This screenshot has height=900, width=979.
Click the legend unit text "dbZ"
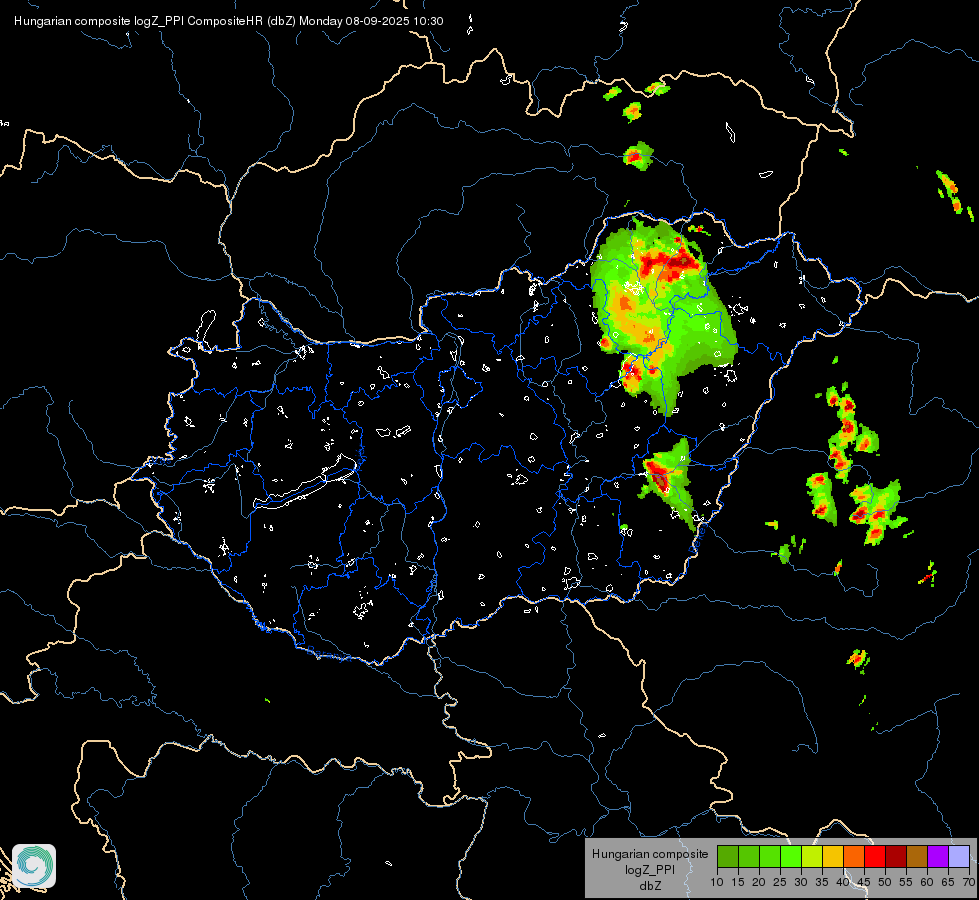coord(650,886)
